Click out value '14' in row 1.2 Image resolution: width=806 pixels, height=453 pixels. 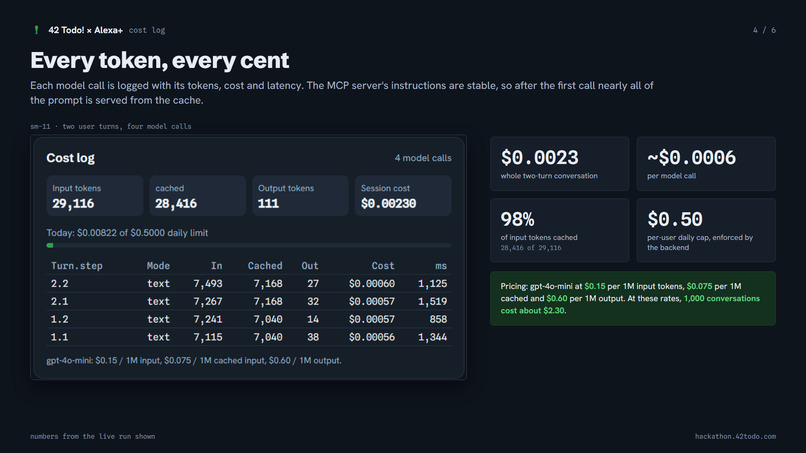313,319
